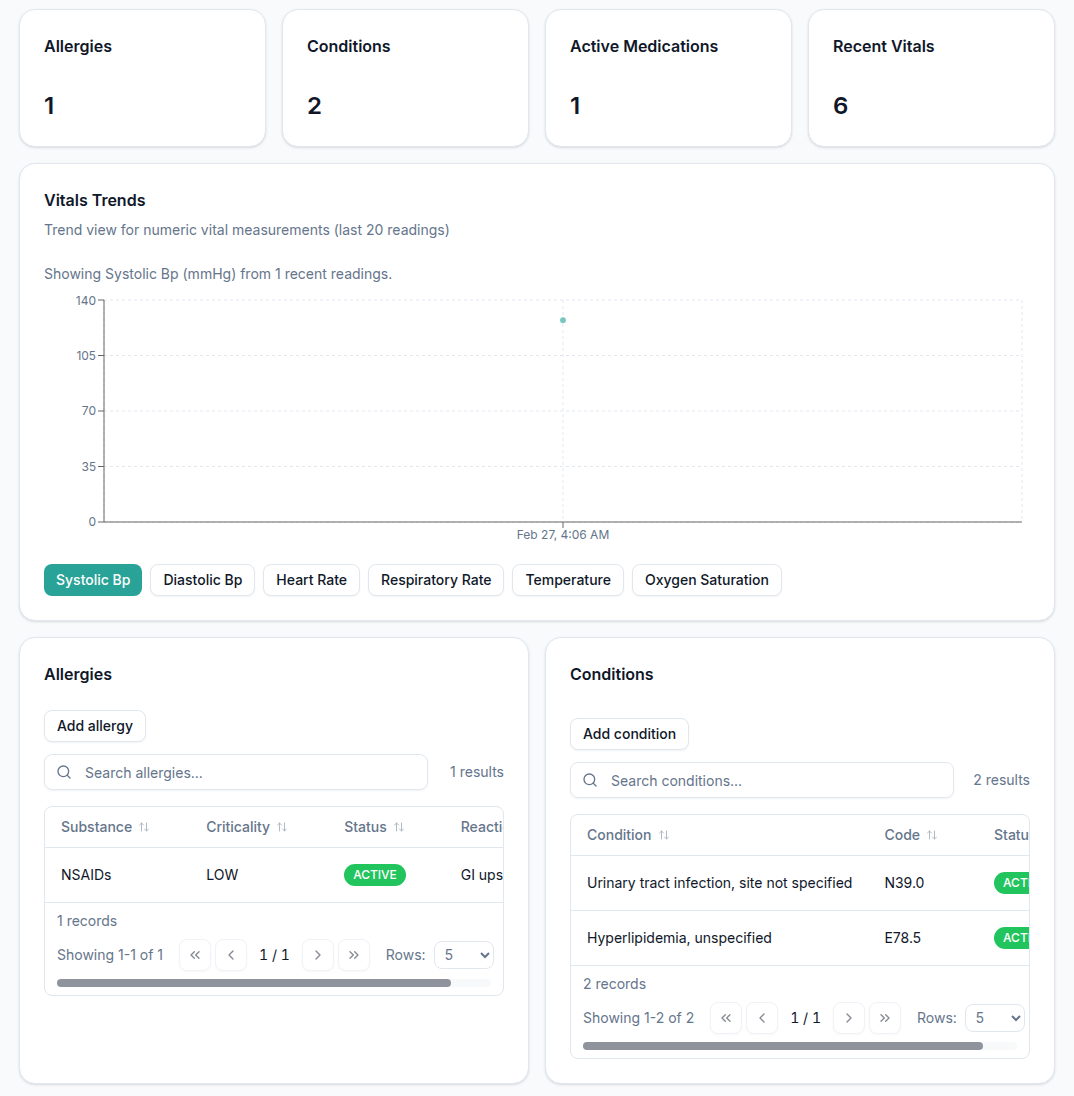Image resolution: width=1074 pixels, height=1096 pixels.
Task: Click the next-page arrow in Allergies pagination
Action: click(x=318, y=955)
